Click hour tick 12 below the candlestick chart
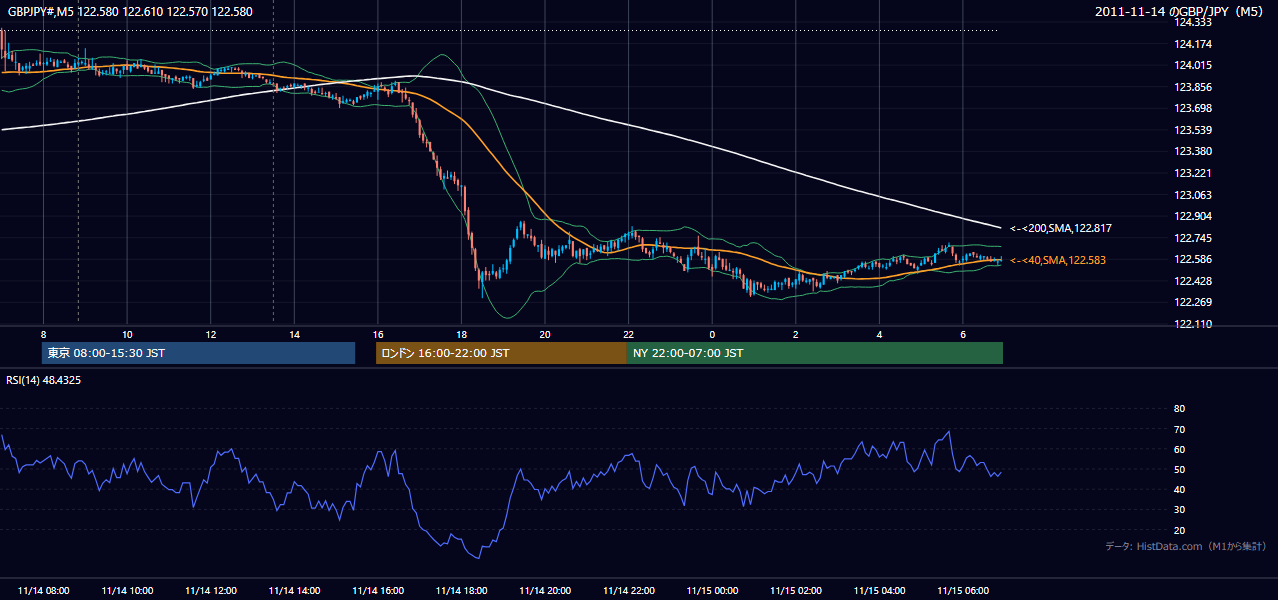The image size is (1278, 600). 211,334
